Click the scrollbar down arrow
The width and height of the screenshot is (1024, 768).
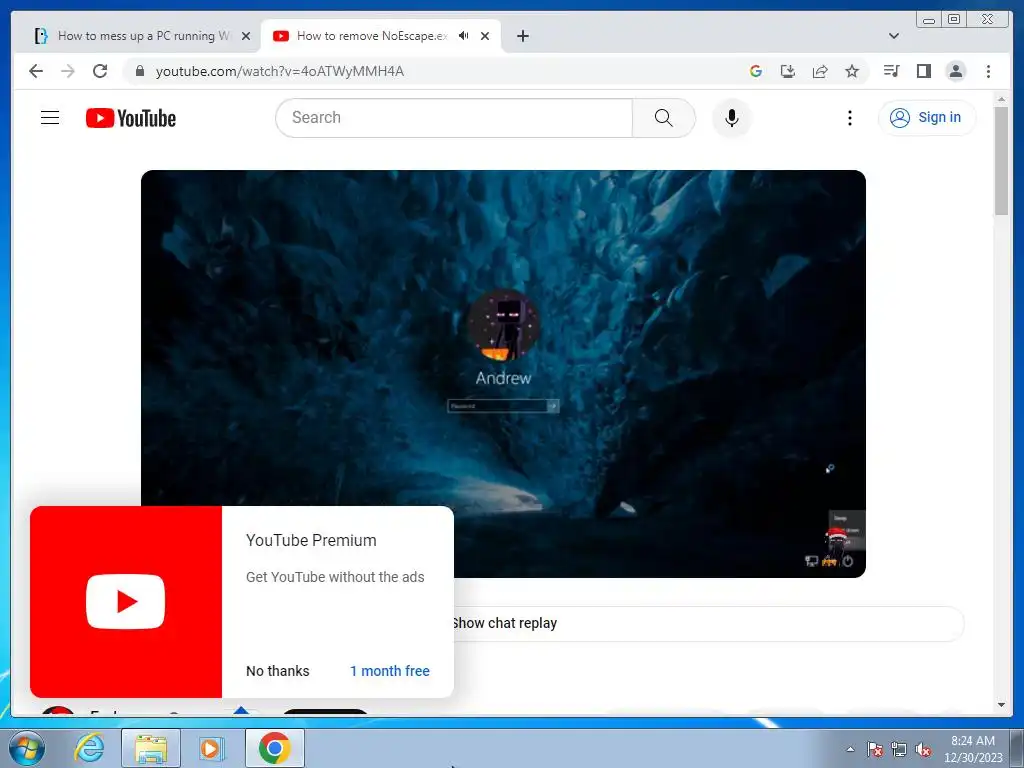1001,705
